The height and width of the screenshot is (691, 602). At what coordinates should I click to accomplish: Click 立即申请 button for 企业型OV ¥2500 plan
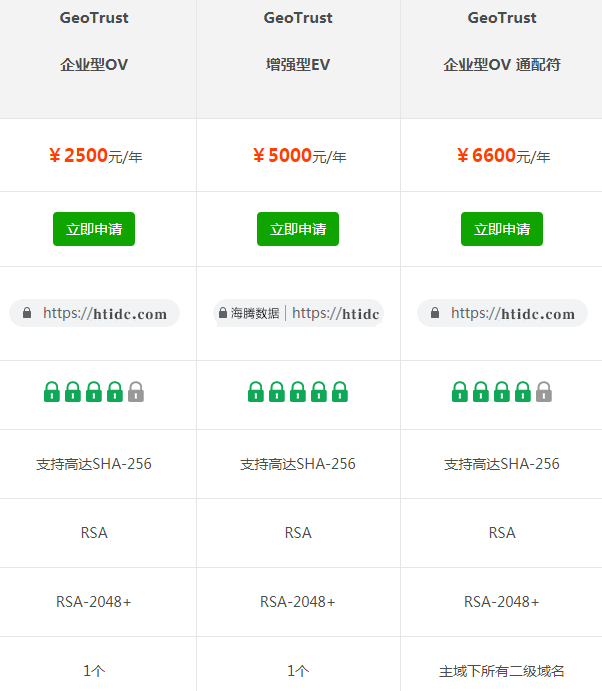tap(94, 229)
